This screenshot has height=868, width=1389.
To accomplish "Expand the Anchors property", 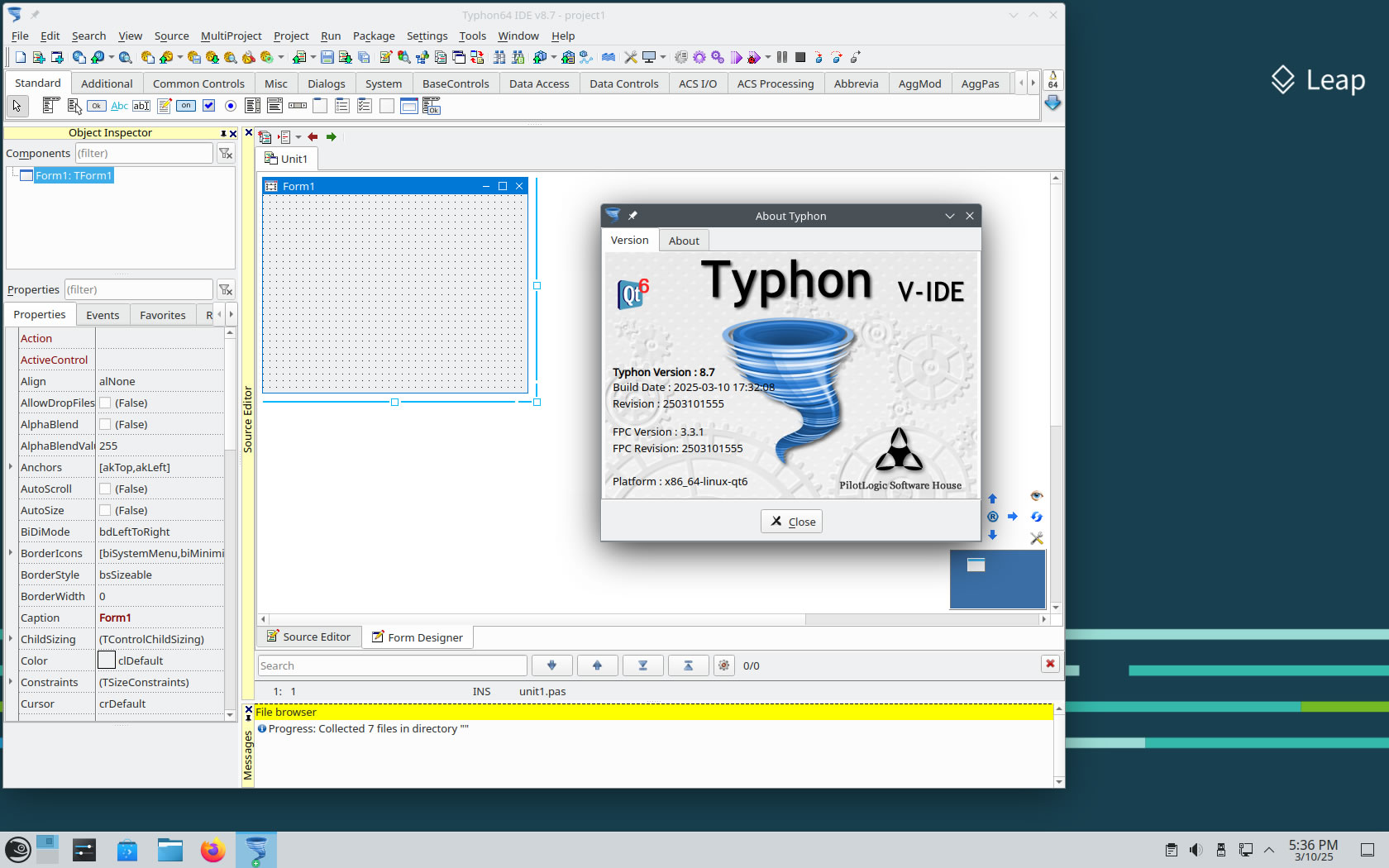I will pos(11,467).
